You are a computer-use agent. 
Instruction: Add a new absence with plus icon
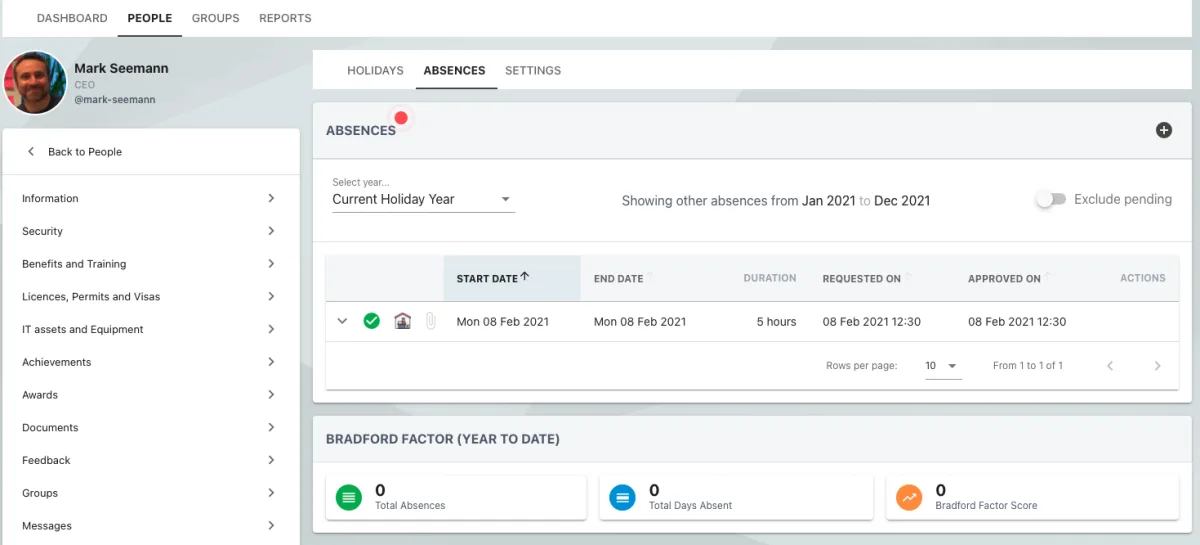tap(1163, 130)
